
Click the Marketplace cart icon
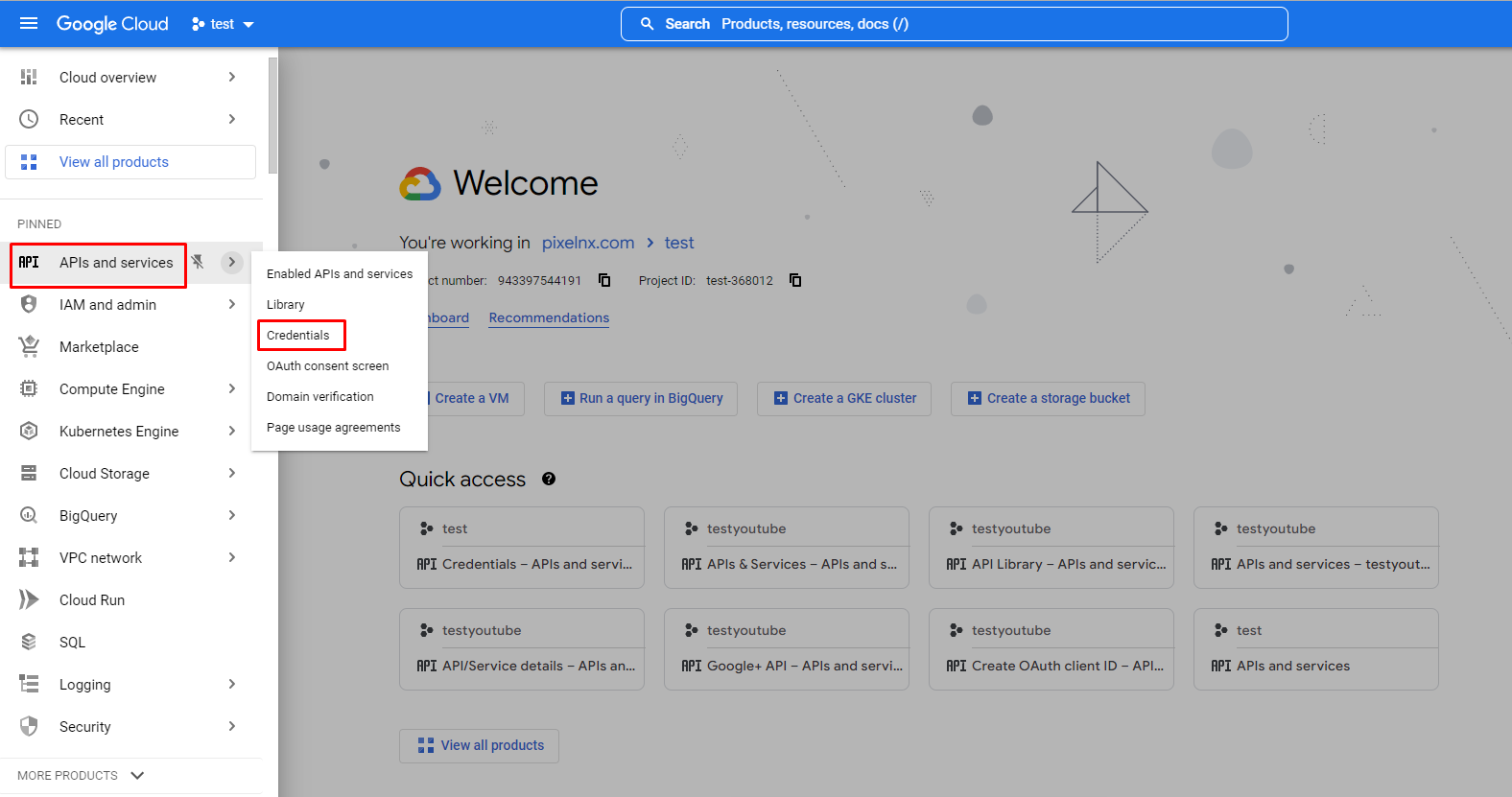pyautogui.click(x=29, y=346)
